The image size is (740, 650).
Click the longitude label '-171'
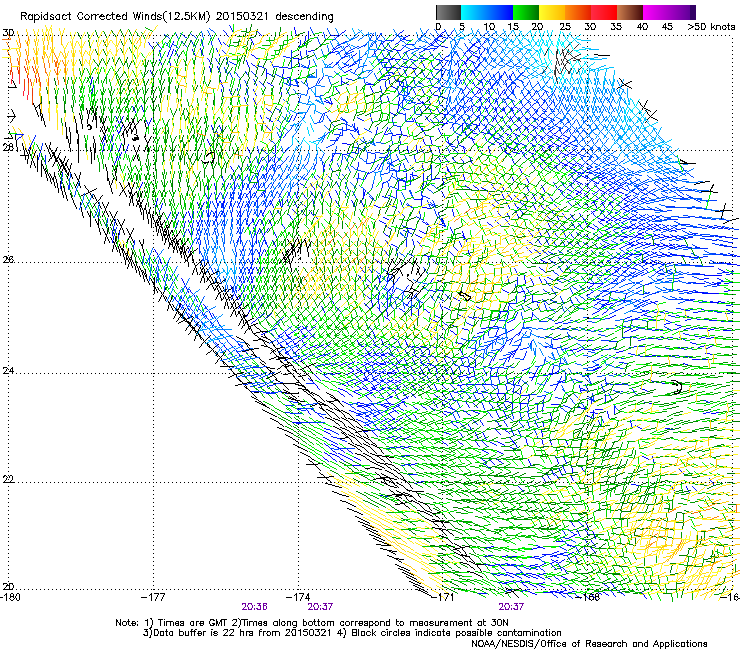pos(443,597)
